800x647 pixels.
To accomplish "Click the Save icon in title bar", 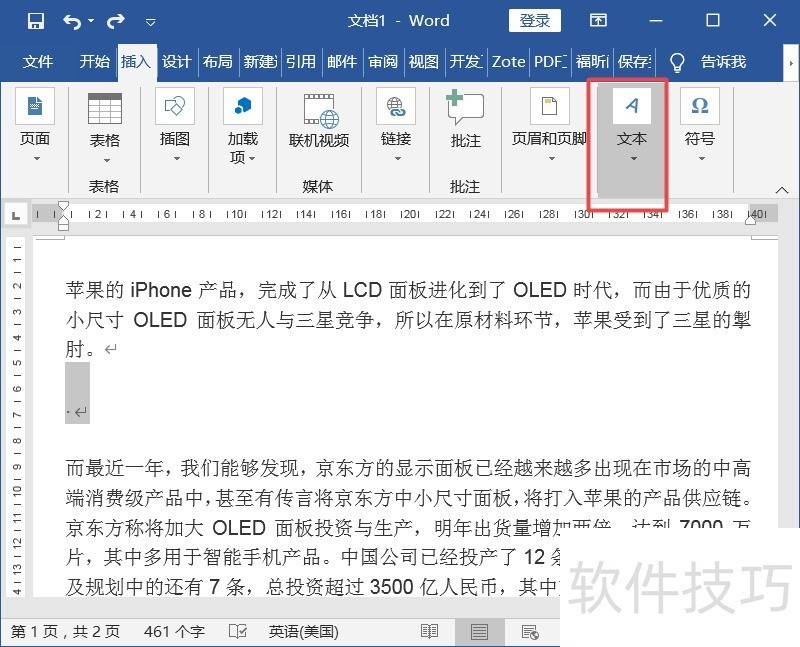I will tap(36, 21).
